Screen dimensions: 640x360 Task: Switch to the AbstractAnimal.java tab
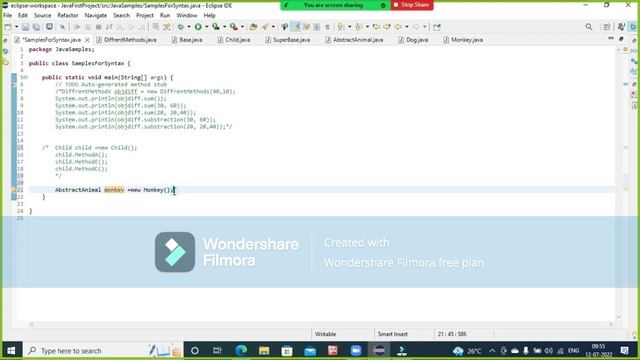coord(354,40)
